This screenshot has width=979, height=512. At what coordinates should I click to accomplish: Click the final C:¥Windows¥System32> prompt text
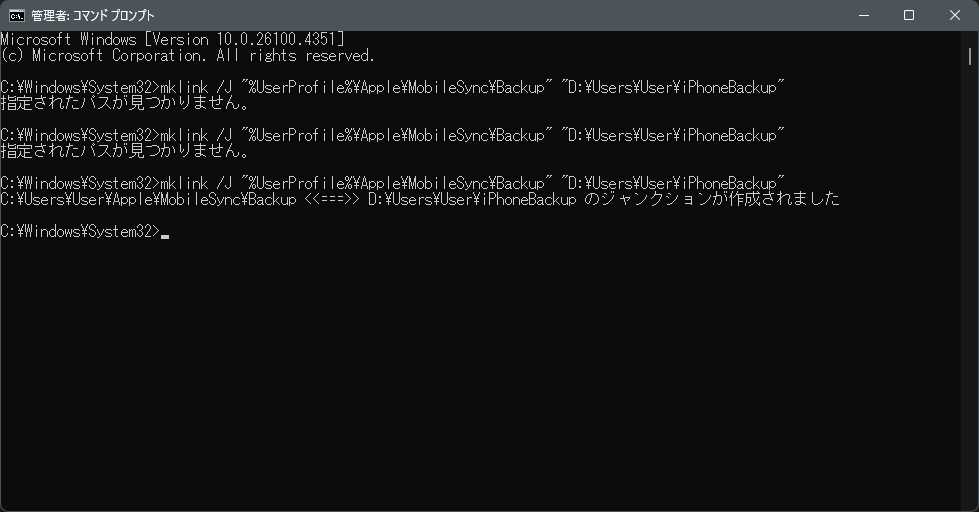point(80,232)
